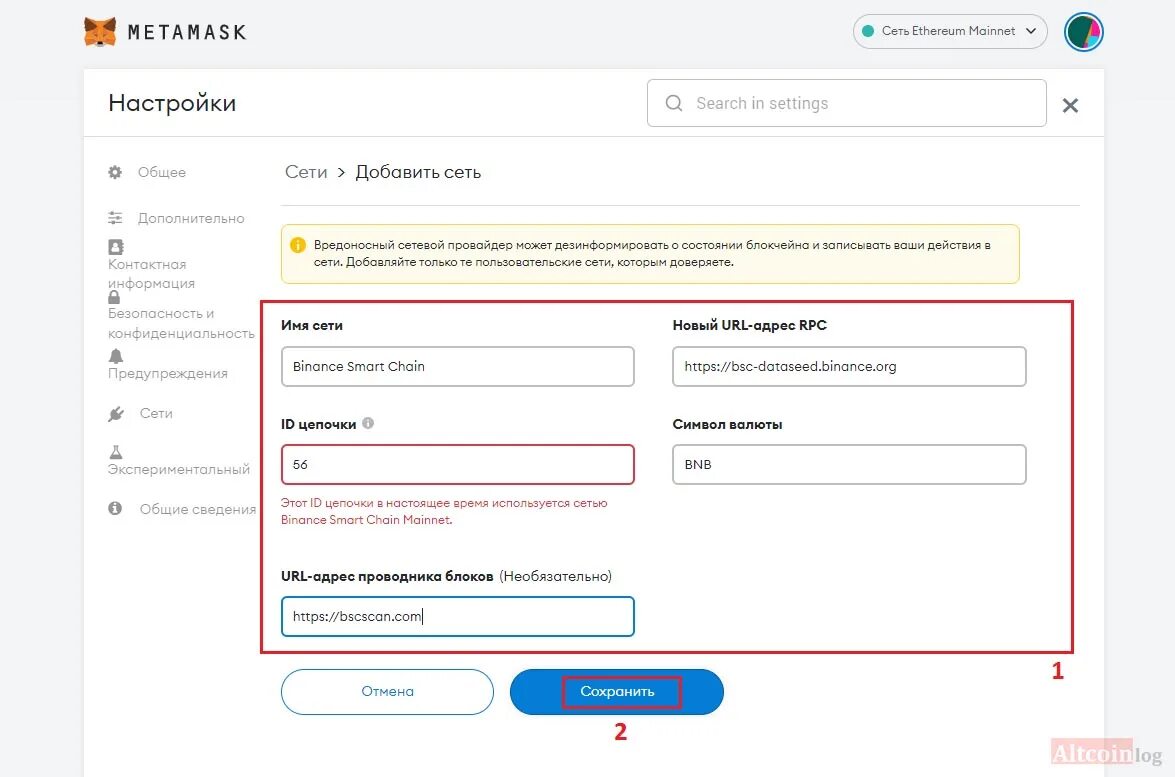
Task: Click the Отмена button
Action: (387, 692)
